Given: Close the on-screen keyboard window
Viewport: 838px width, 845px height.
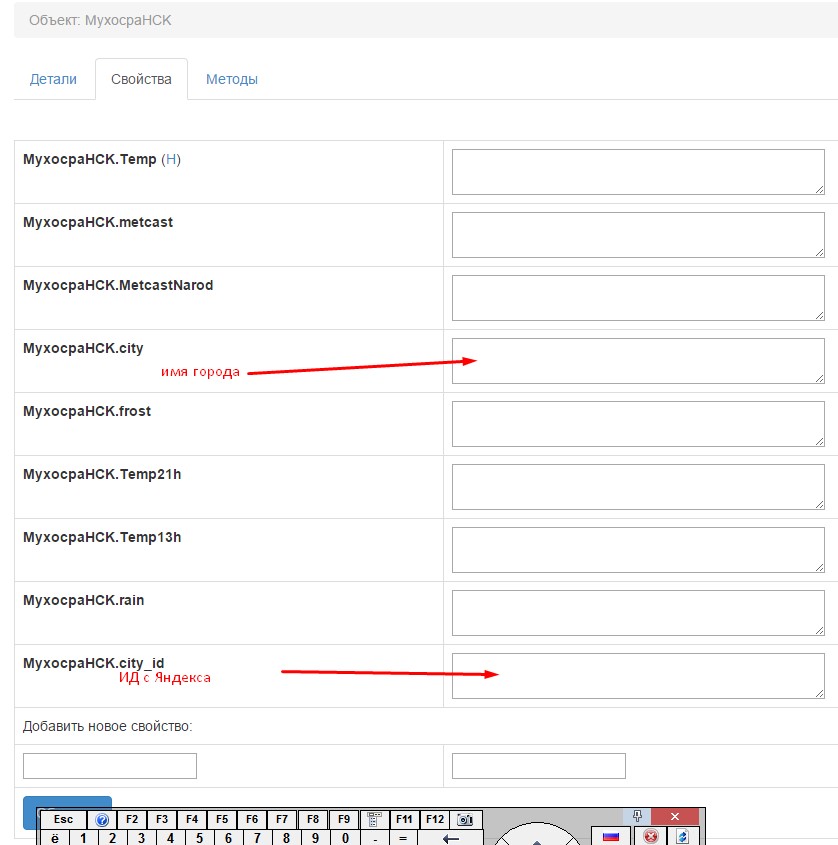Looking at the screenshot, I should click(675, 816).
